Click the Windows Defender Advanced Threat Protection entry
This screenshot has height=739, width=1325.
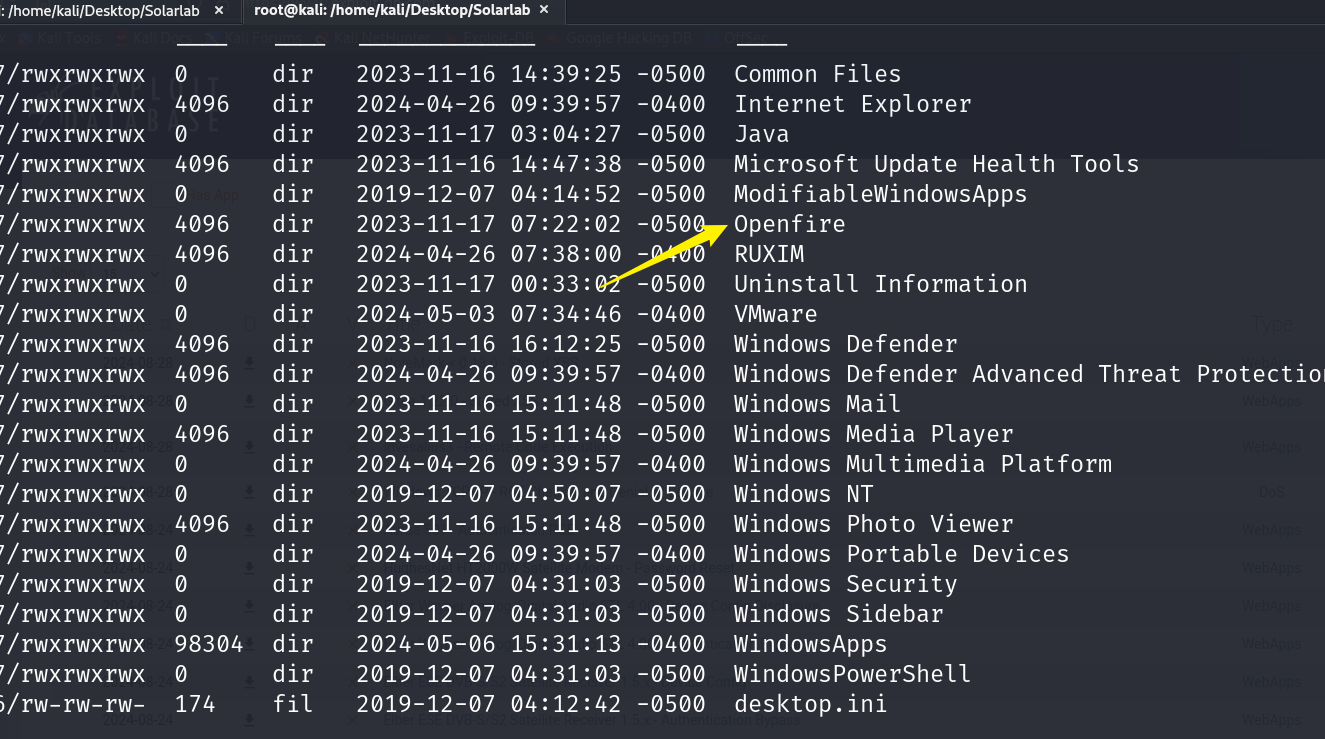pos(1029,374)
